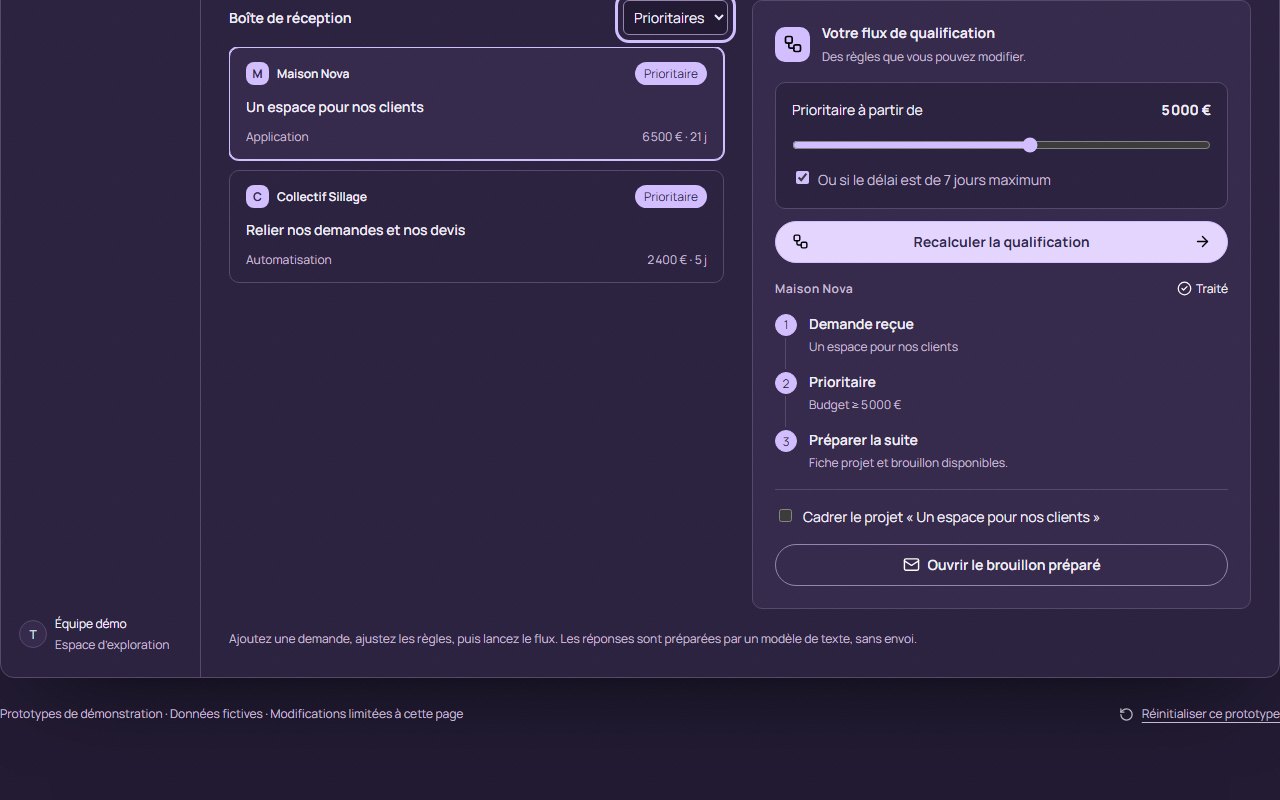The height and width of the screenshot is (800, 1280).
Task: Click the "Votre flux de qualification" heading
Action: click(908, 33)
